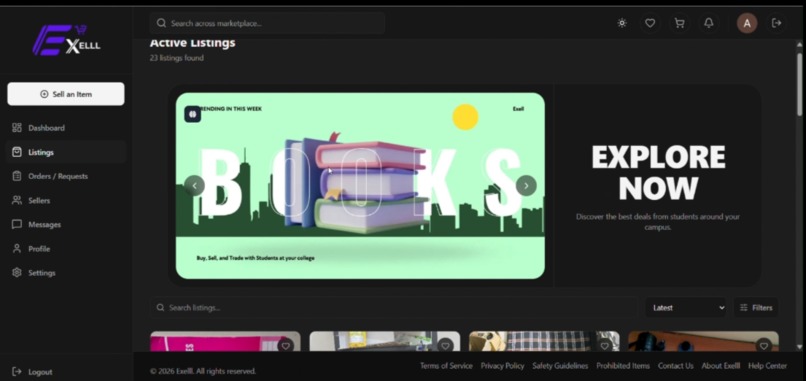This screenshot has width=806, height=381.
Task: Open wishlist heart icon in header
Action: click(650, 23)
